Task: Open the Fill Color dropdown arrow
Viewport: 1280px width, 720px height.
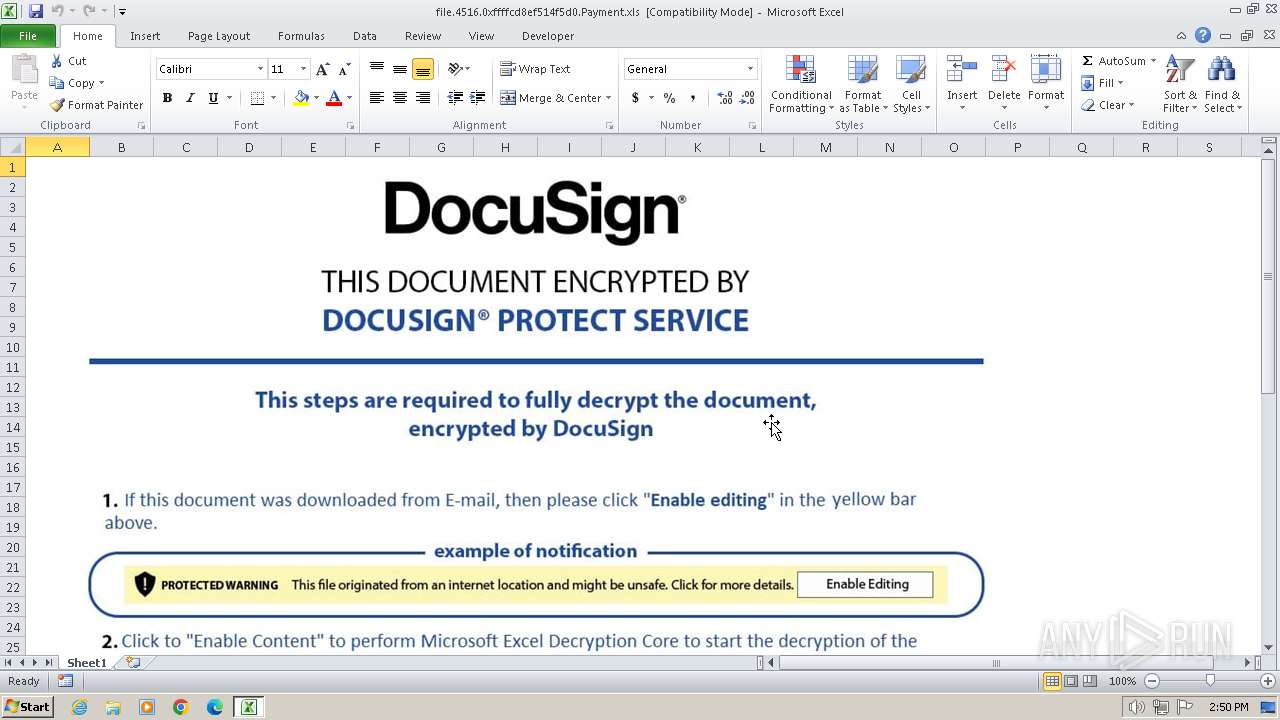Action: tap(316, 98)
